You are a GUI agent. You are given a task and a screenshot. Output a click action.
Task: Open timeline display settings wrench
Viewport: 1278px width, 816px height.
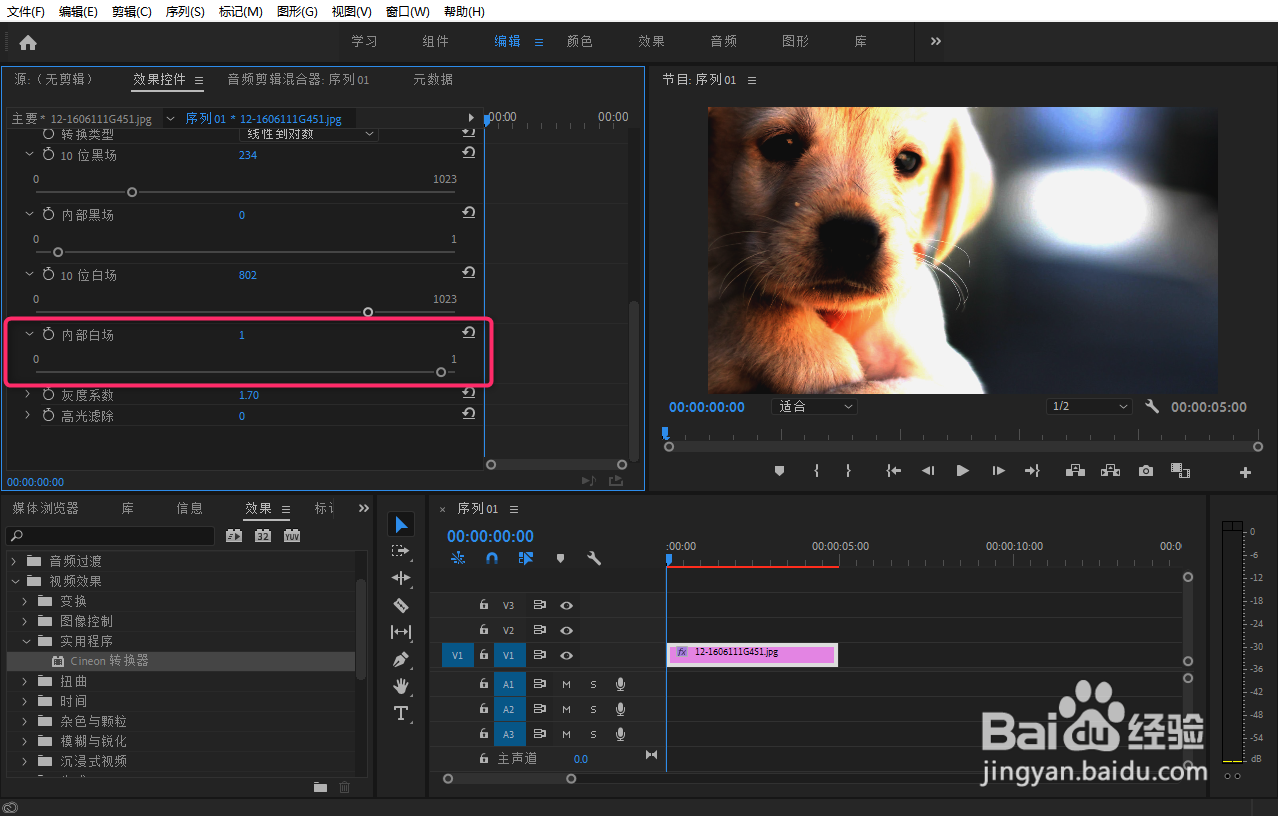(594, 558)
